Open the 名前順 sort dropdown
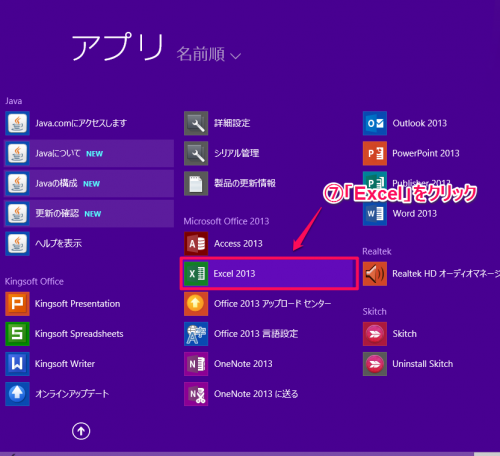The image size is (500, 456). coord(209,54)
